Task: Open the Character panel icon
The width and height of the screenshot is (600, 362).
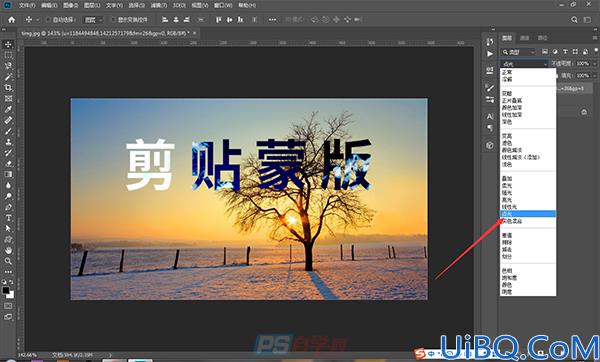Action: point(490,116)
